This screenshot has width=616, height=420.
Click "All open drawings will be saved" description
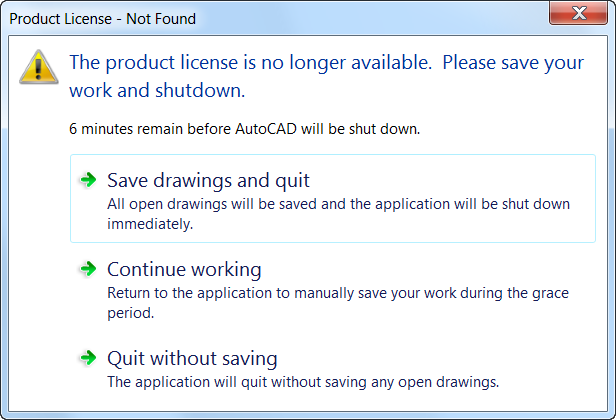tap(338, 204)
